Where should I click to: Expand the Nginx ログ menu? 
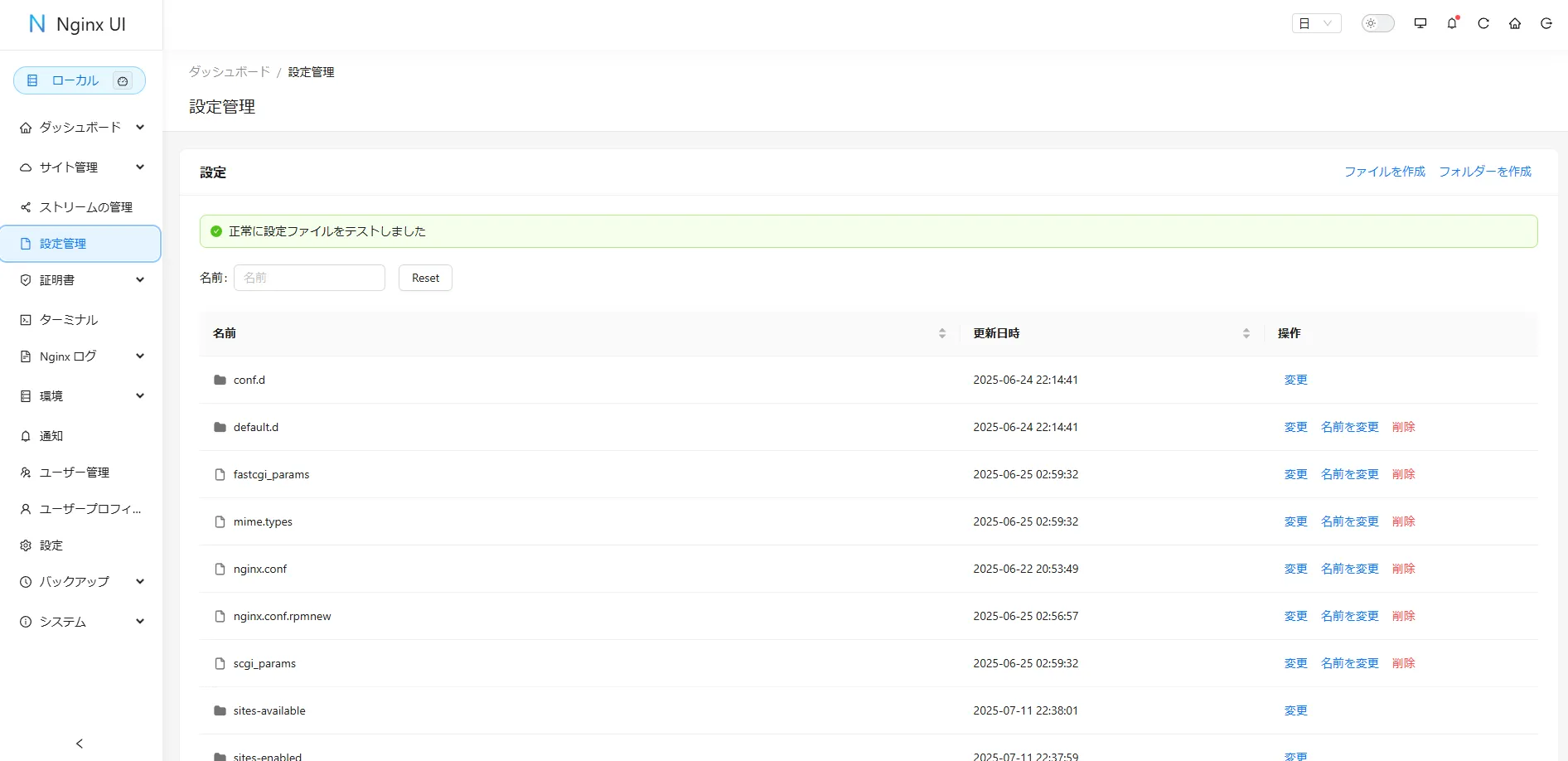[x=81, y=356]
